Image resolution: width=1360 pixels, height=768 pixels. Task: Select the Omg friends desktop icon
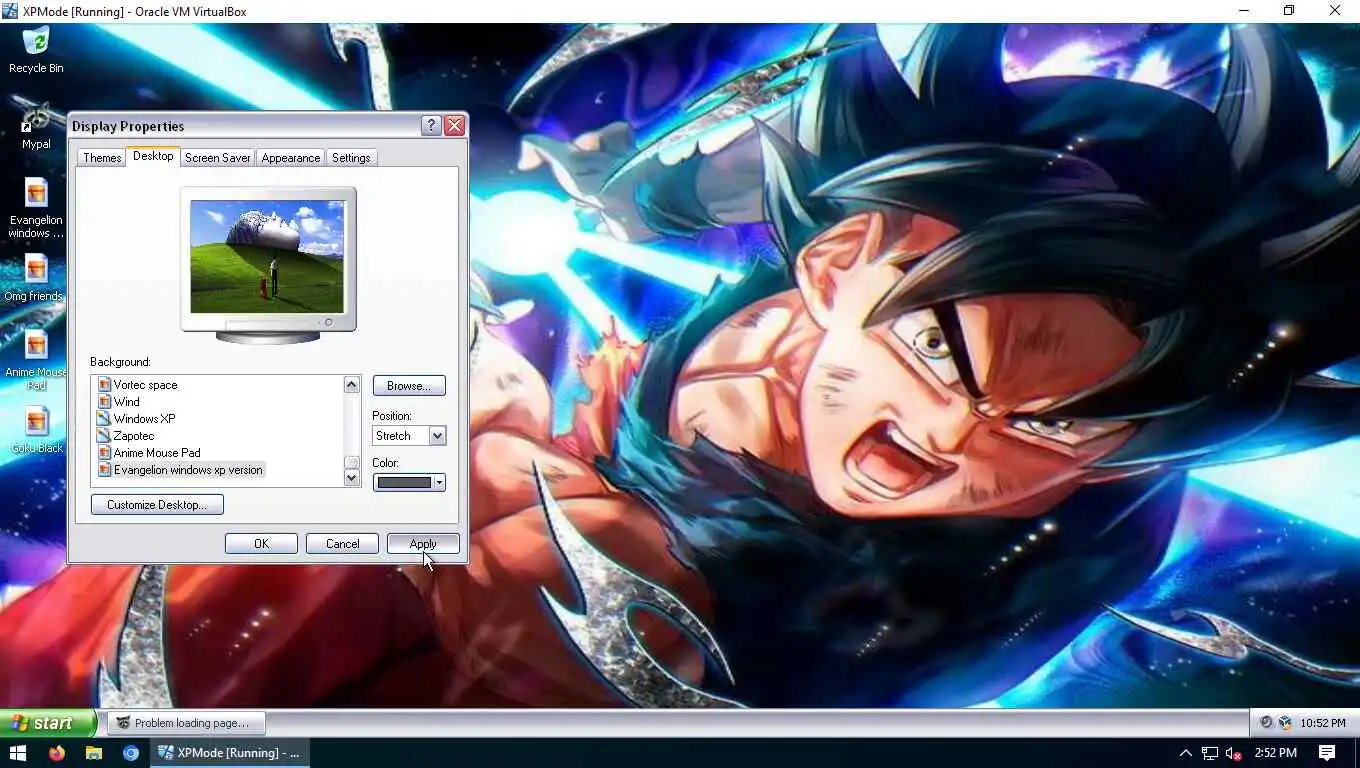[x=36, y=270]
